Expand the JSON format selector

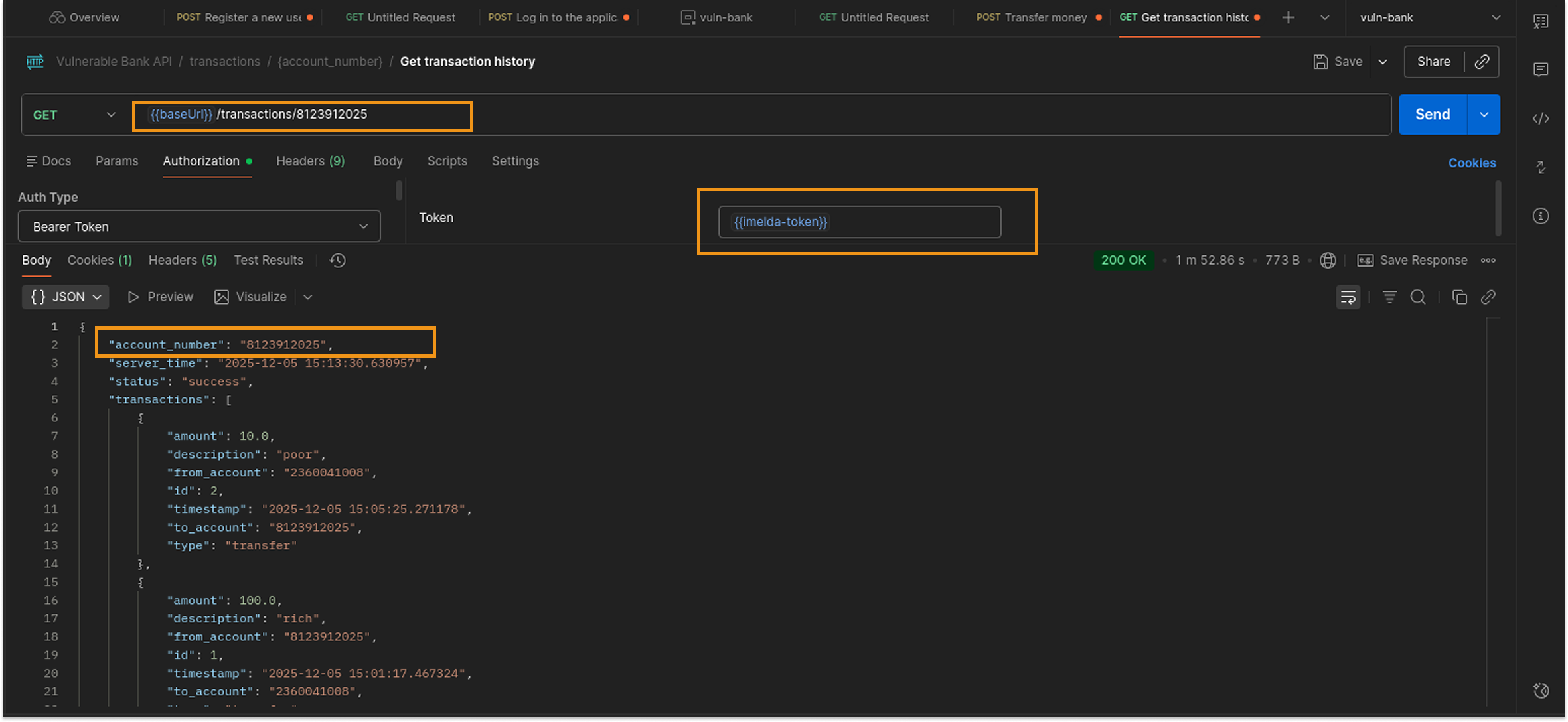pyautogui.click(x=66, y=297)
